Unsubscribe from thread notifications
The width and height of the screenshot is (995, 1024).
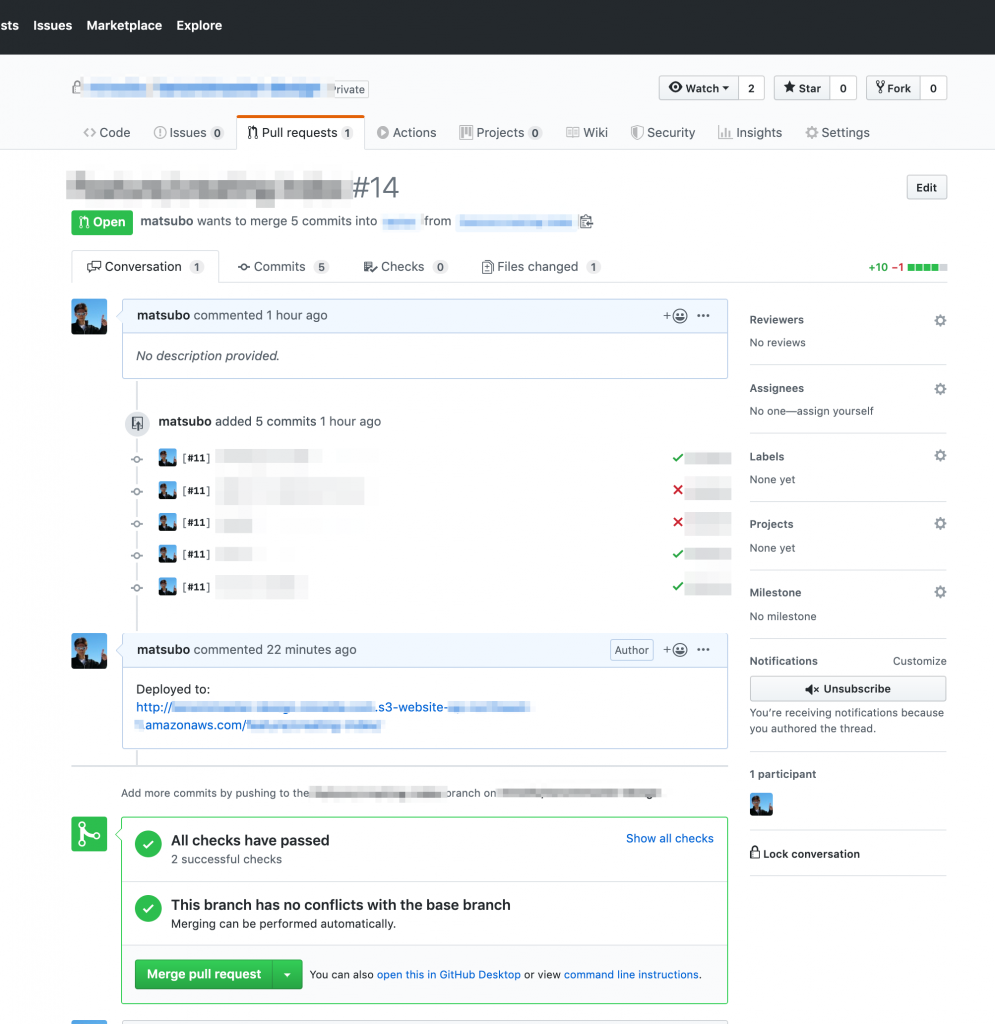[x=847, y=688]
